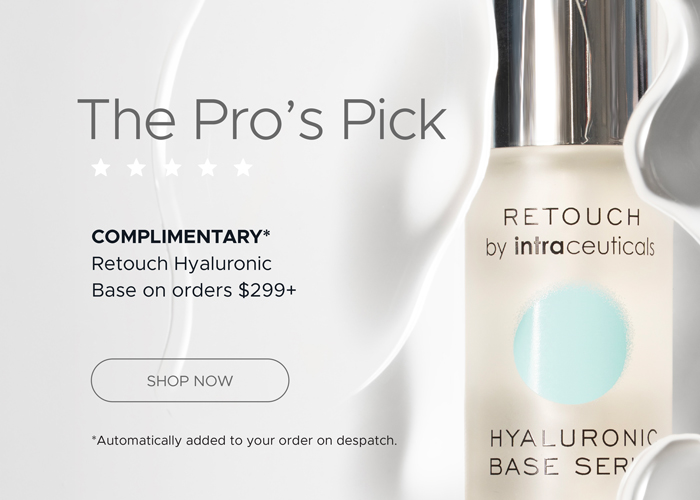Select the first star in the rating row
The height and width of the screenshot is (500, 700).
click(101, 168)
